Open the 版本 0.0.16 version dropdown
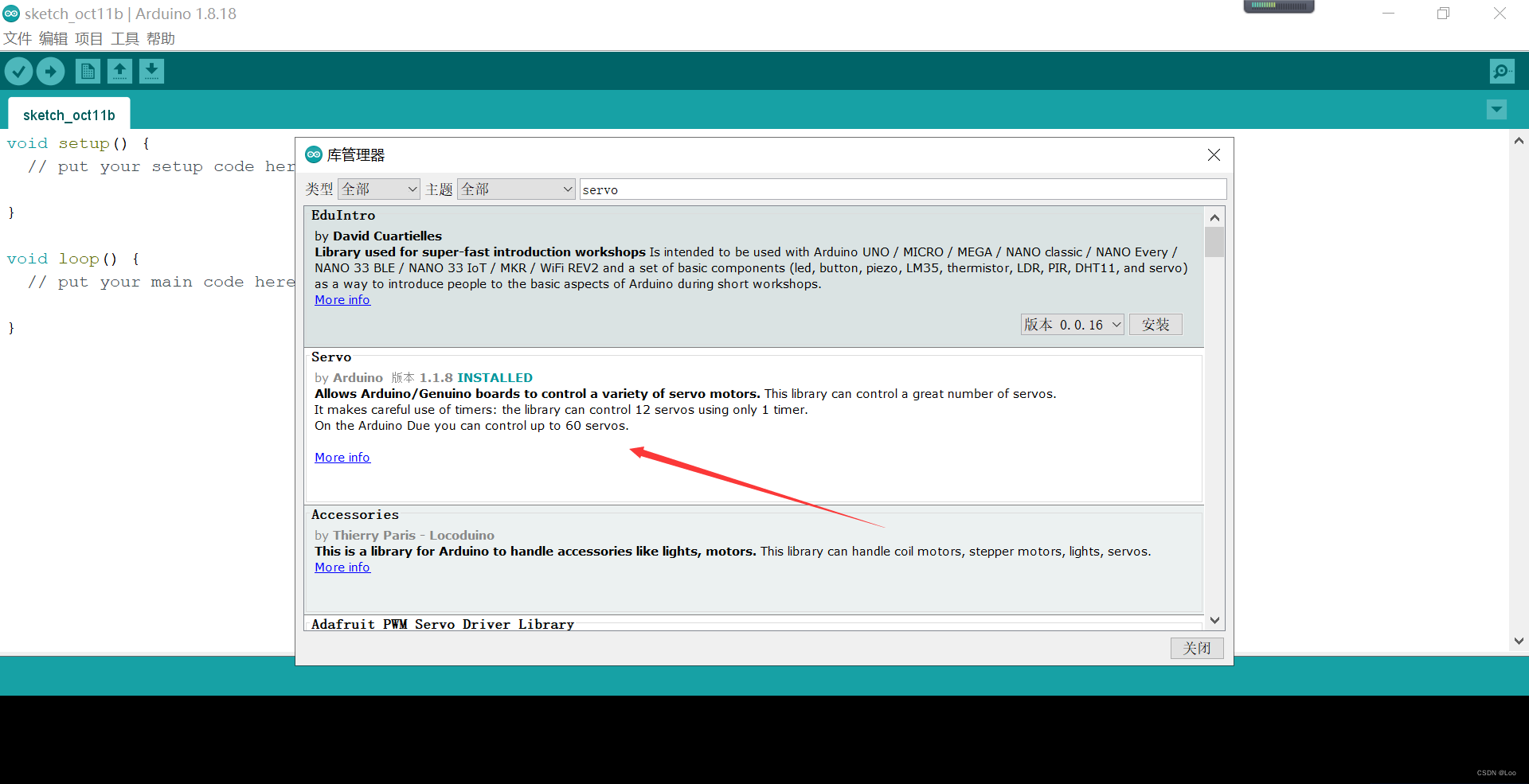The width and height of the screenshot is (1529, 784). [x=1073, y=325]
